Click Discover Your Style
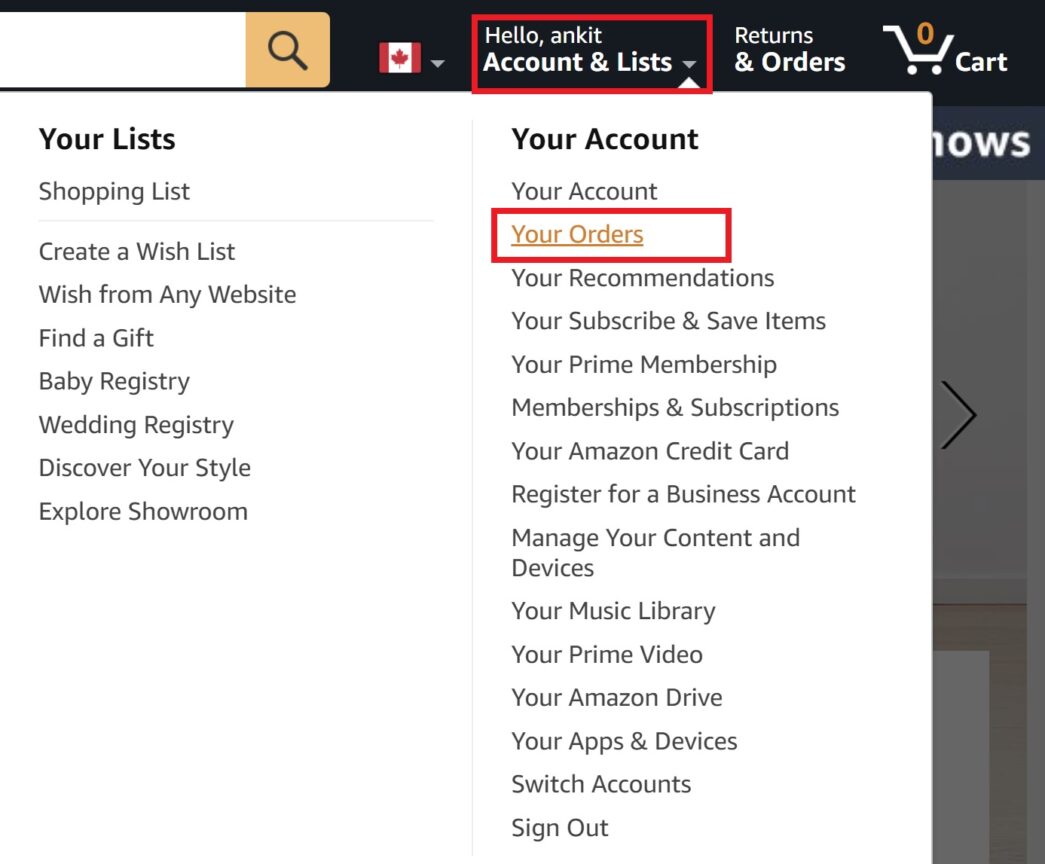 click(144, 467)
